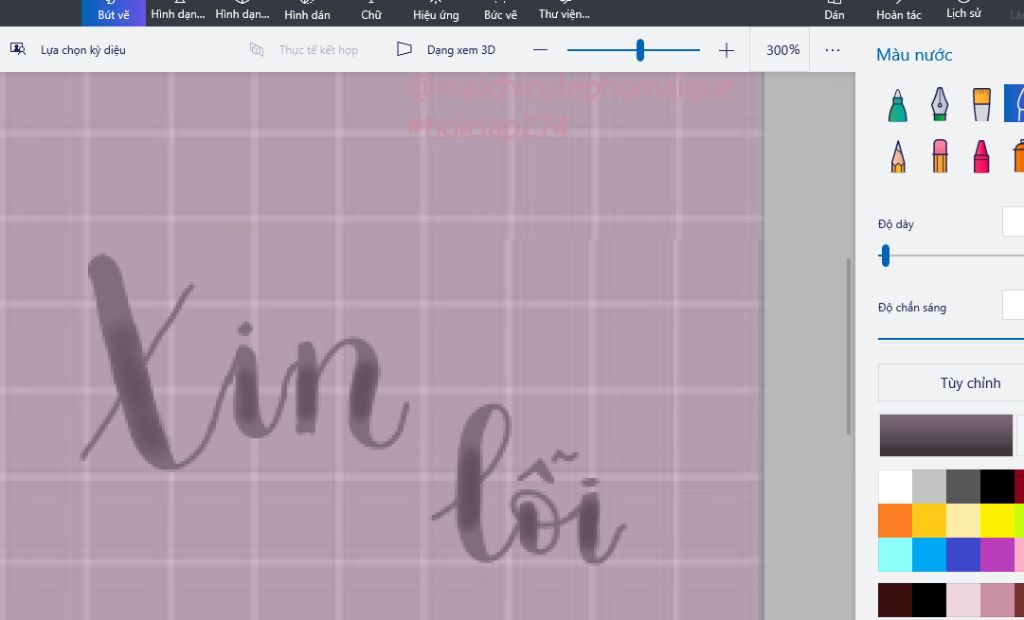This screenshot has width=1024, height=620.
Task: Pick the gold yellow-orange swatch
Action: tap(929, 521)
